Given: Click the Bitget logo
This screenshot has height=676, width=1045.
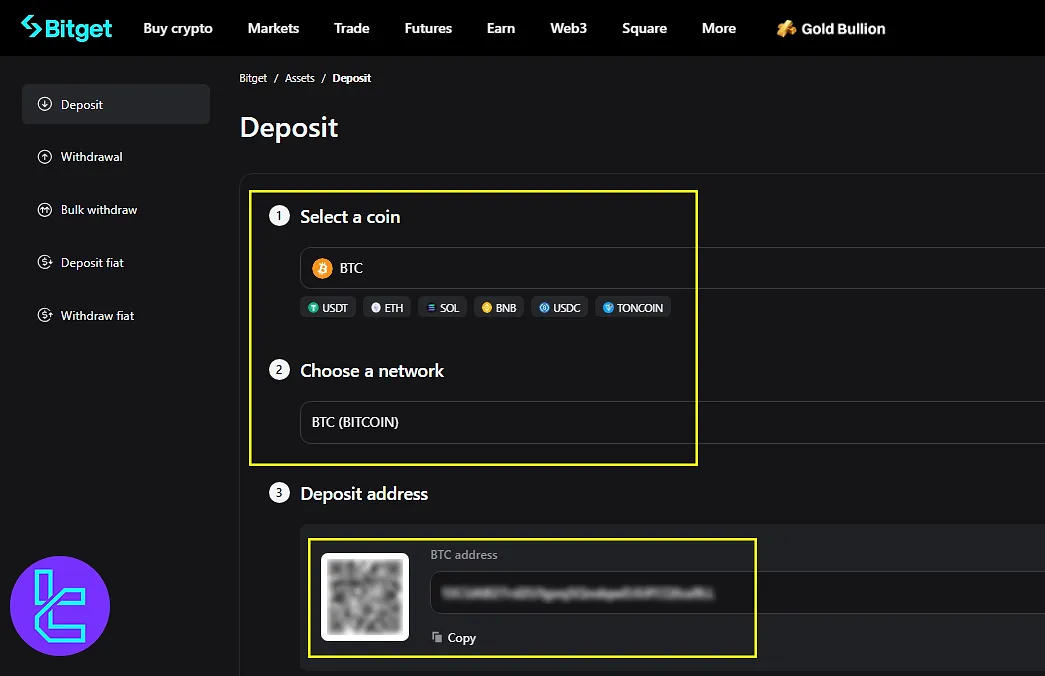Looking at the screenshot, I should pos(67,28).
